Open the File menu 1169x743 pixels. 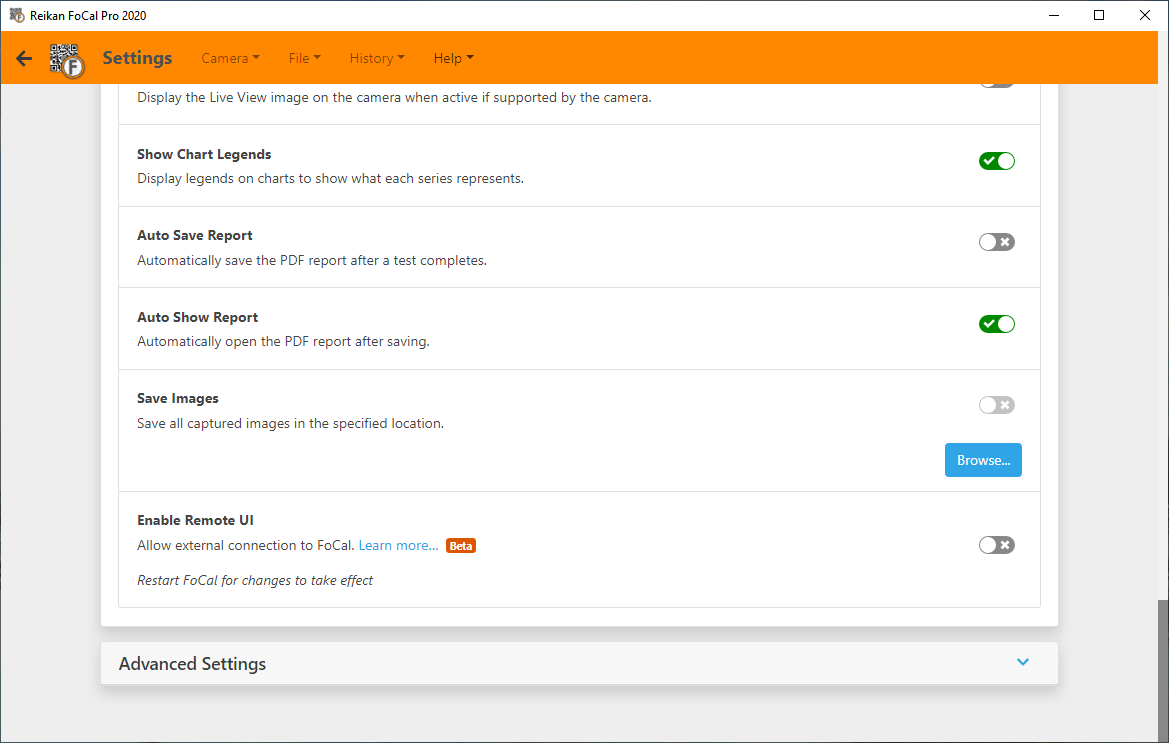[304, 58]
